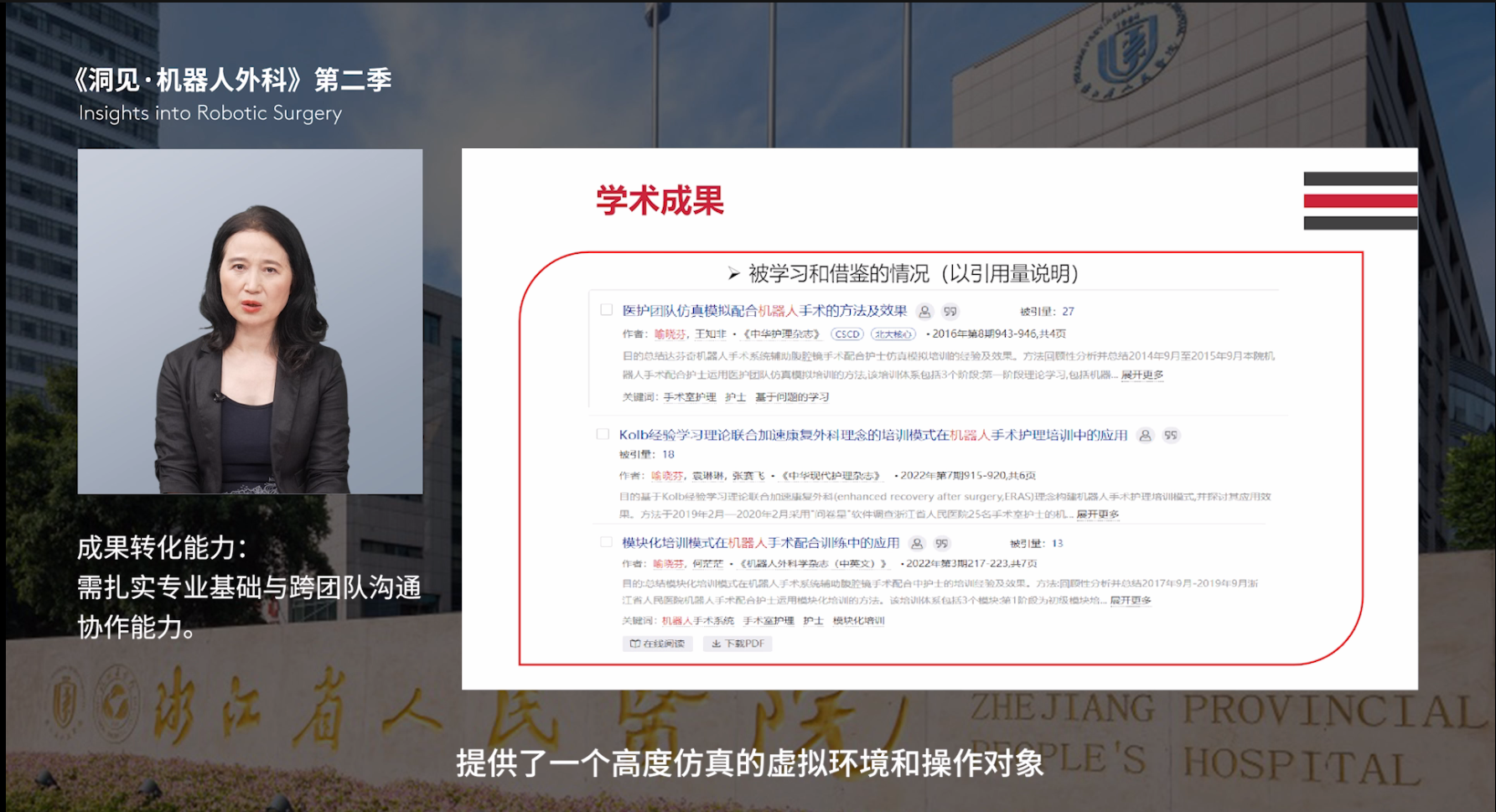The width and height of the screenshot is (1496, 812).
Task: Click the 下载PDF button
Action: [738, 644]
